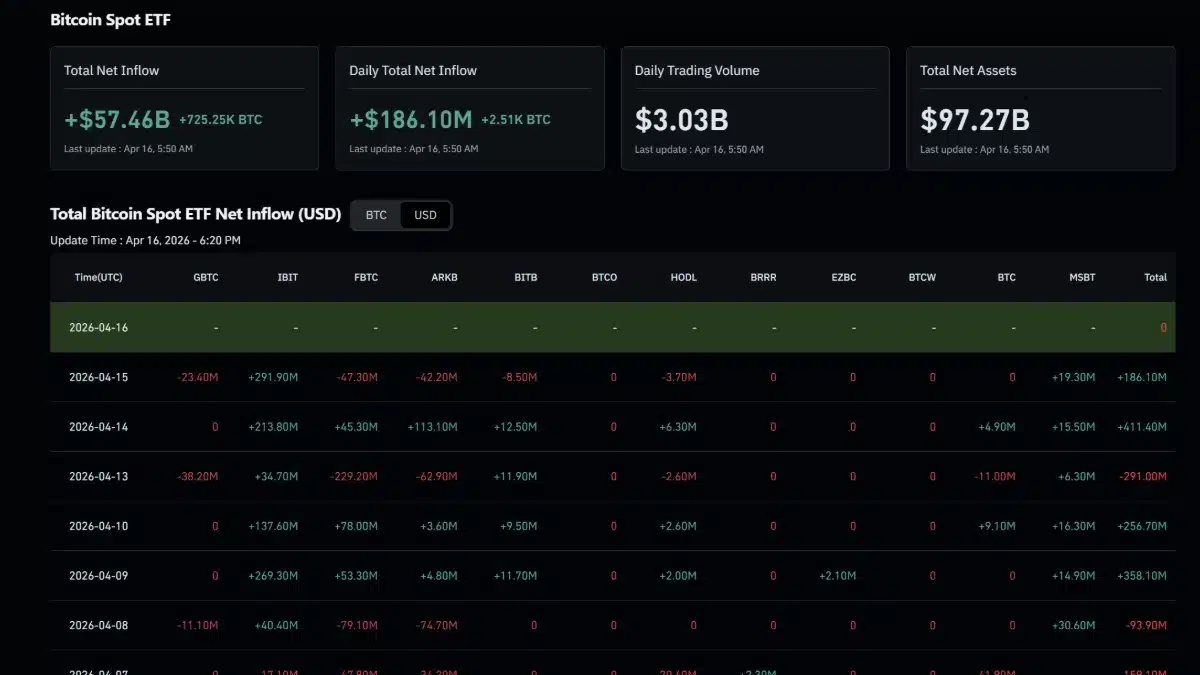This screenshot has height=675, width=1200.
Task: Click the HODL column header
Action: point(683,277)
